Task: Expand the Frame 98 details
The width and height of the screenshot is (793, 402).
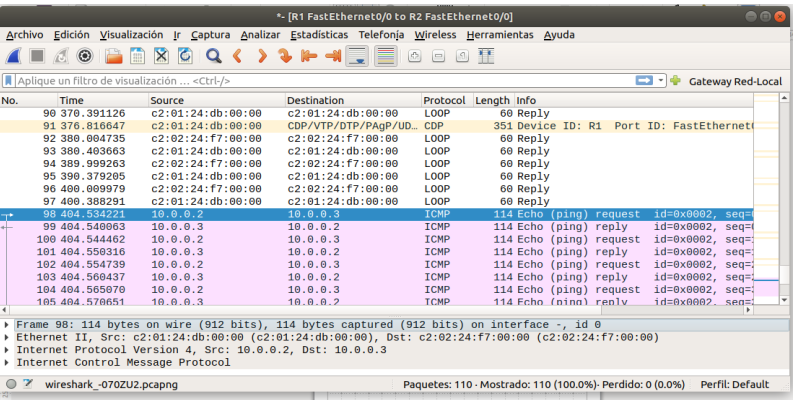Action: 7,325
